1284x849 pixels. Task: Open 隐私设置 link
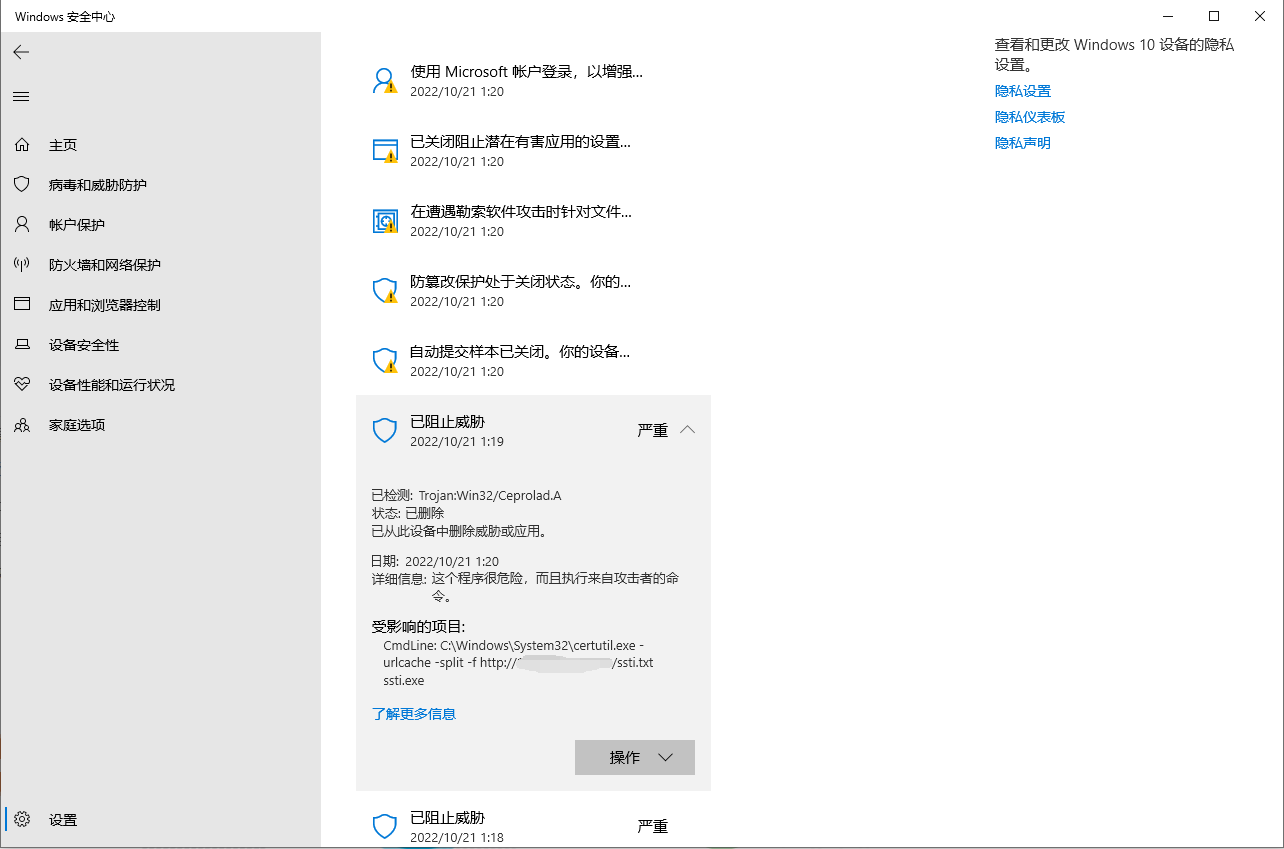[x=1023, y=91]
